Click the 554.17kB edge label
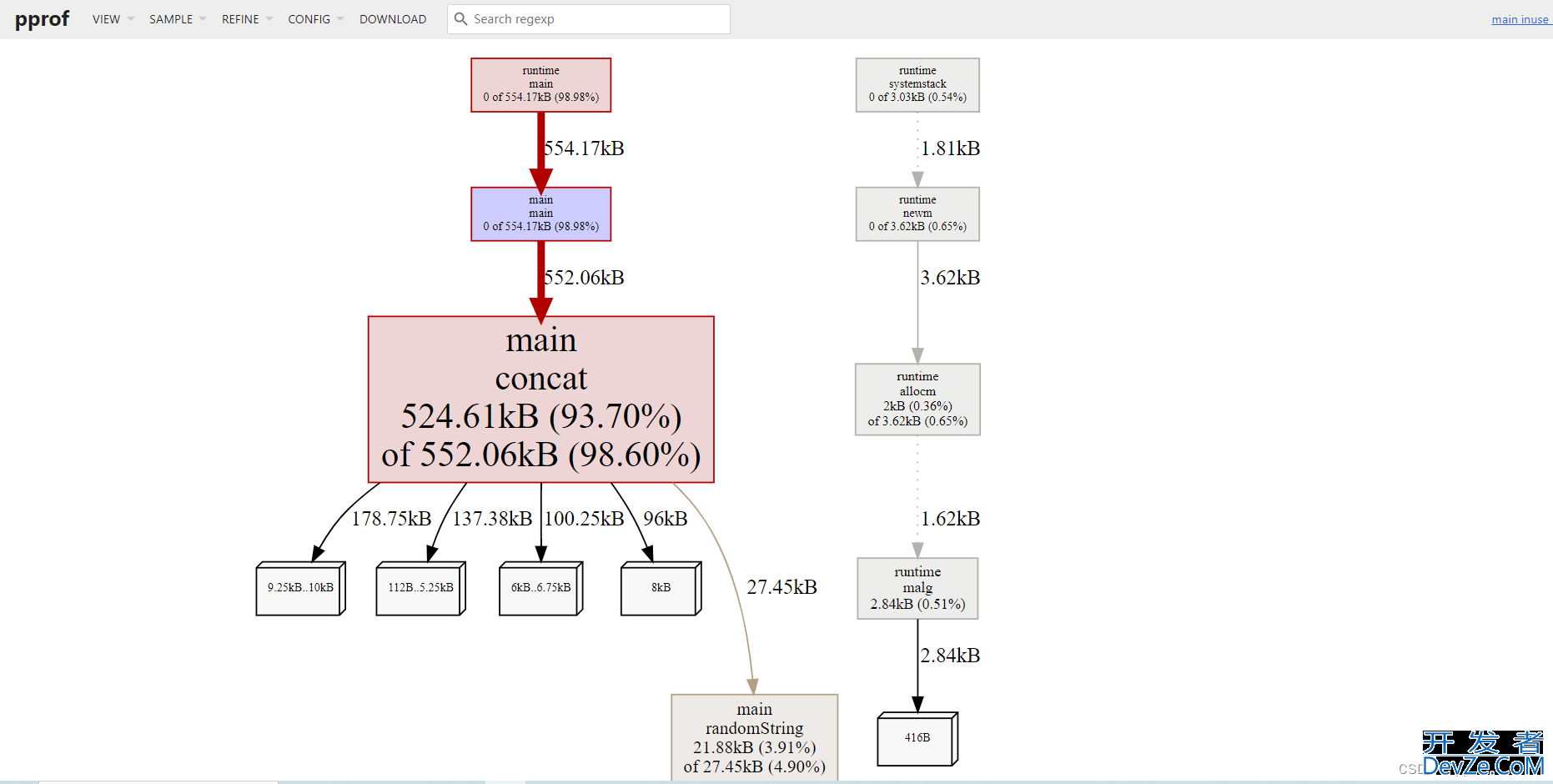 pos(584,148)
